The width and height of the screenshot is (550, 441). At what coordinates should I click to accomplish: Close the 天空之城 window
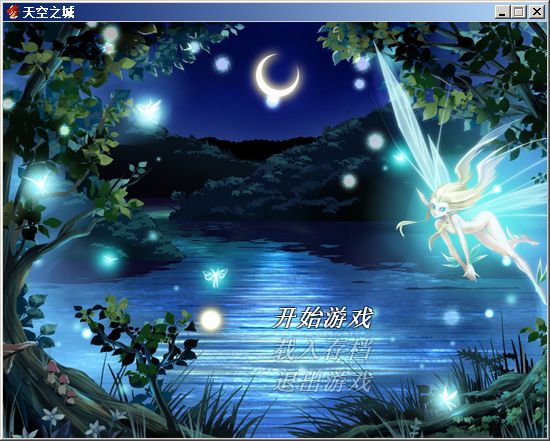[537, 12]
